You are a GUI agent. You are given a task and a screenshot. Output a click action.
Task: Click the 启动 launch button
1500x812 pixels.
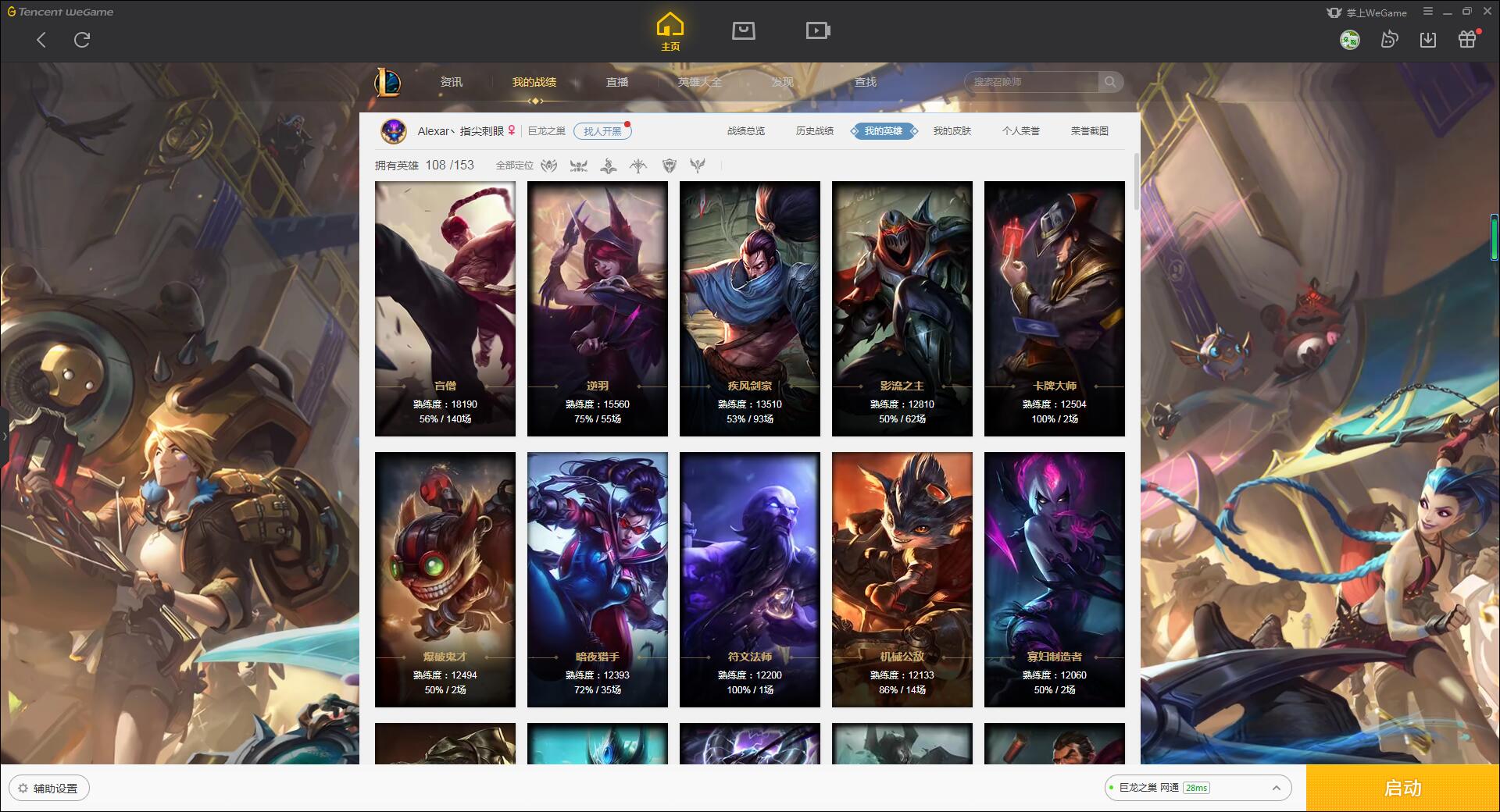tap(1403, 788)
